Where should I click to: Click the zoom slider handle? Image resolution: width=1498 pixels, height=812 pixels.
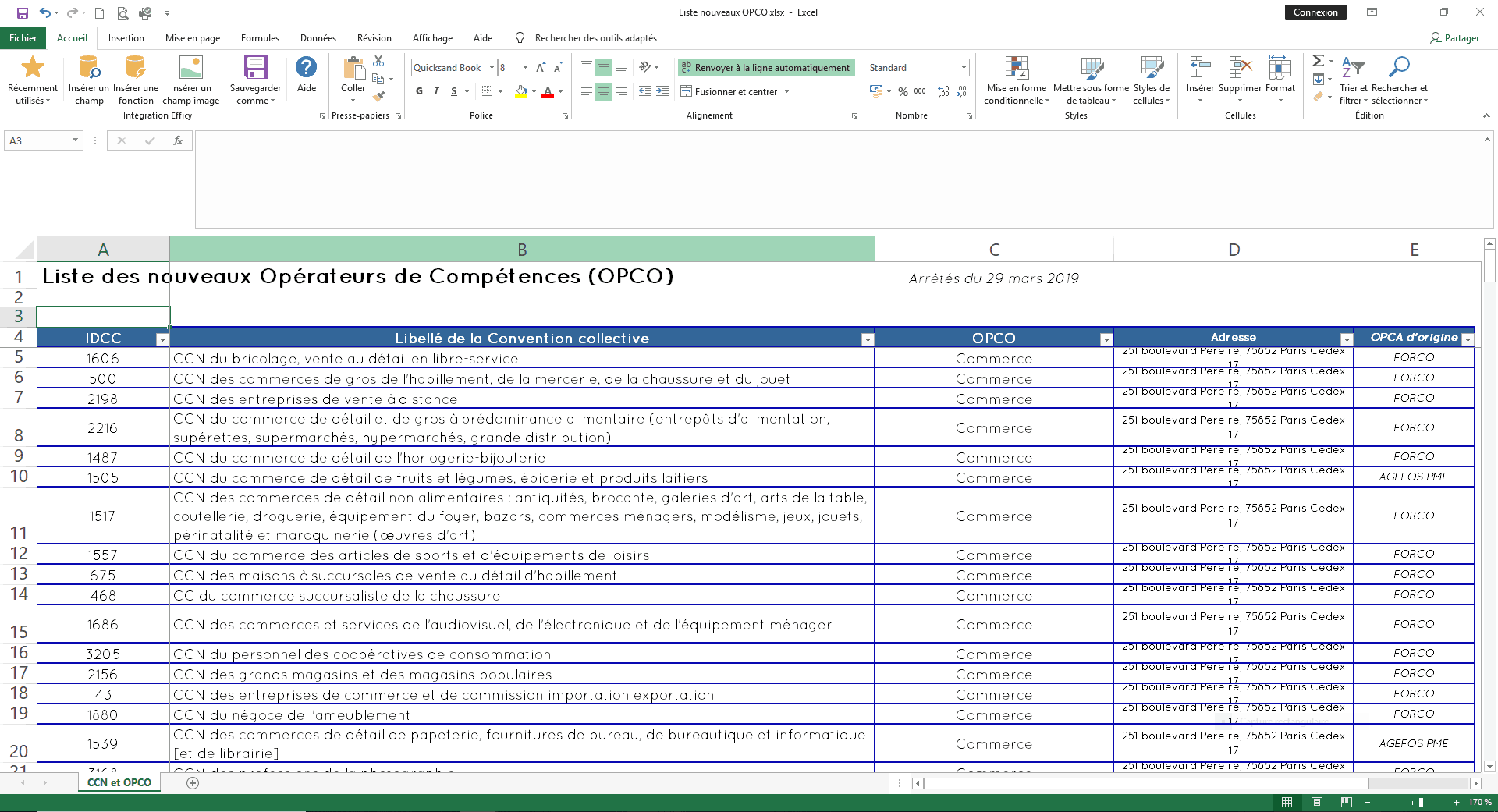point(1421,802)
